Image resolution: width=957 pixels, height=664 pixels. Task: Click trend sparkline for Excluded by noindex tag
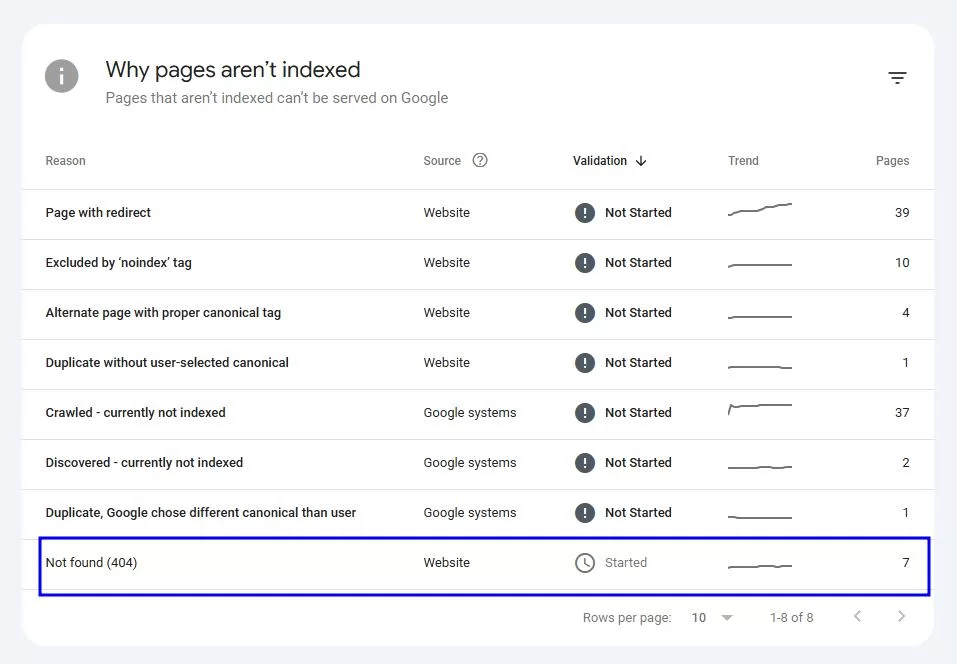760,265
